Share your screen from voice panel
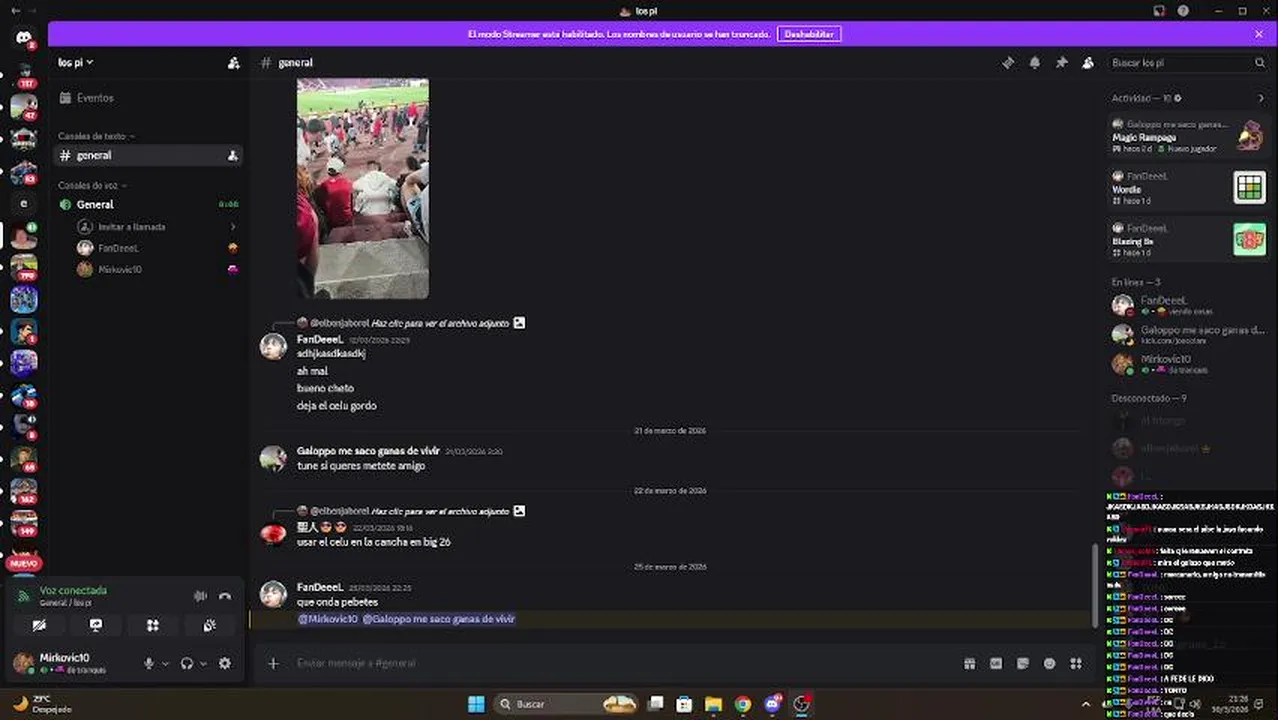1278x720 pixels. [x=96, y=625]
